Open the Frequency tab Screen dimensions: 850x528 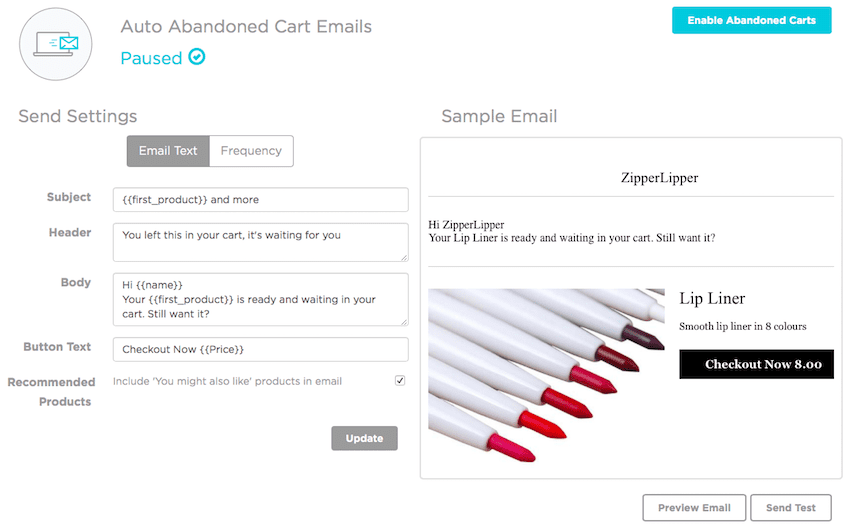click(251, 151)
